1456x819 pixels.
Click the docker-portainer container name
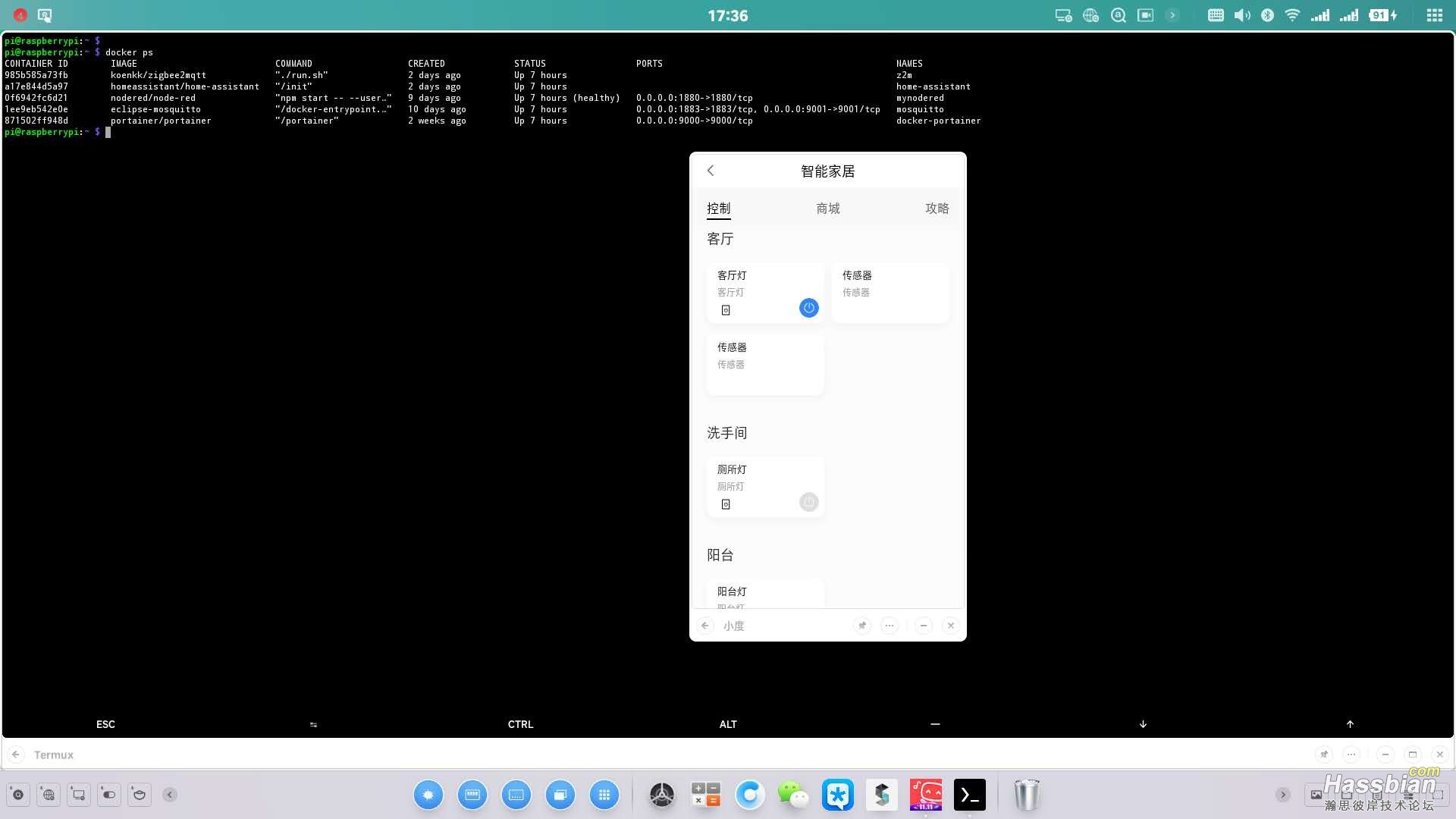click(939, 121)
